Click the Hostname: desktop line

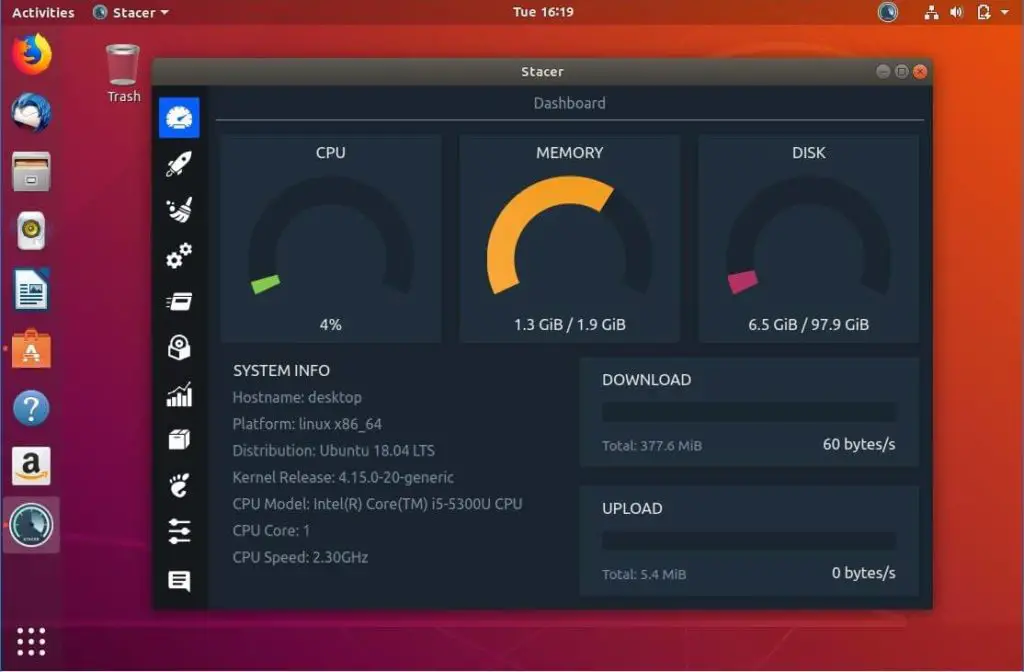pyautogui.click(x=297, y=397)
